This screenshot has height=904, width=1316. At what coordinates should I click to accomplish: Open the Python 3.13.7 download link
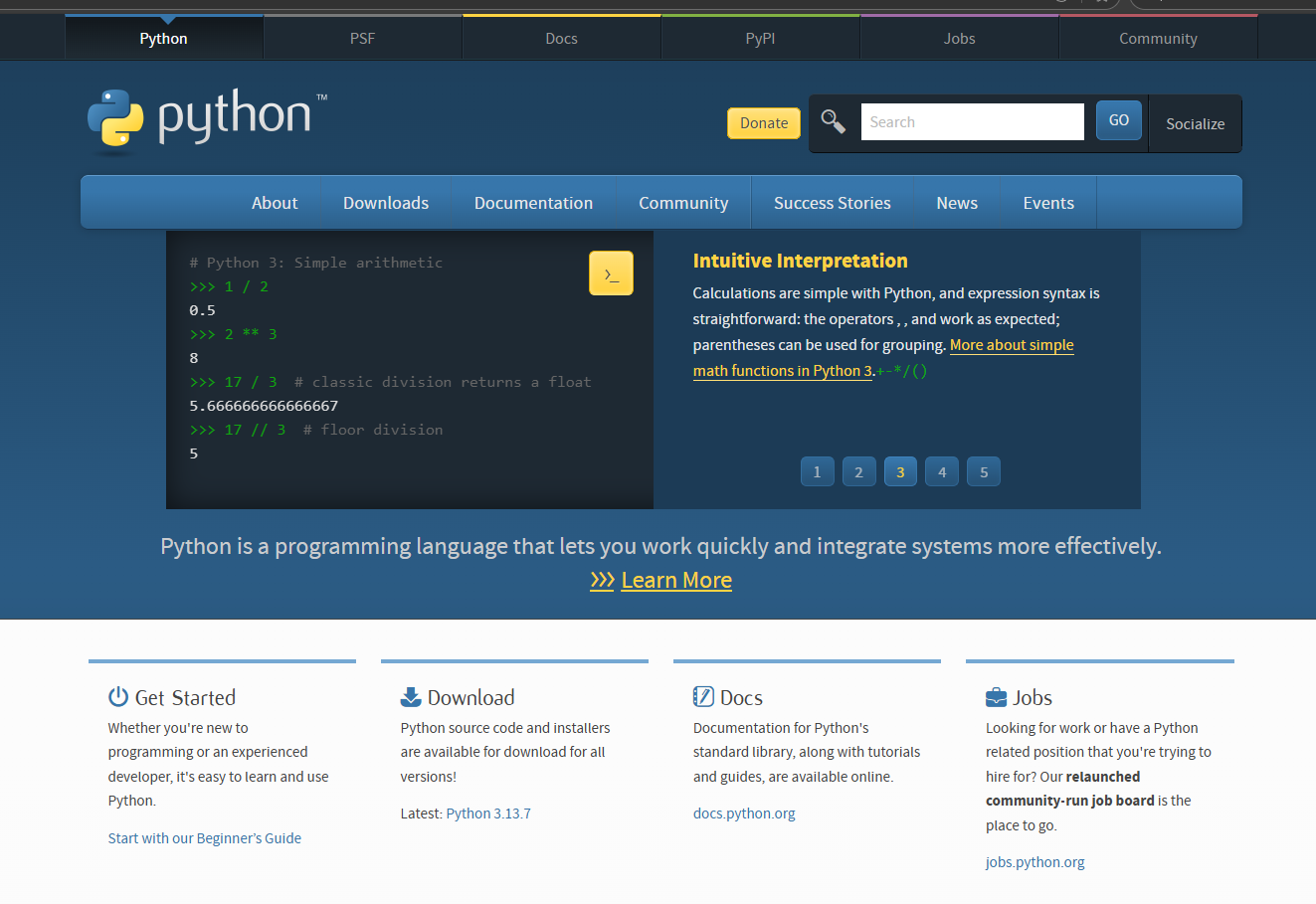[488, 814]
